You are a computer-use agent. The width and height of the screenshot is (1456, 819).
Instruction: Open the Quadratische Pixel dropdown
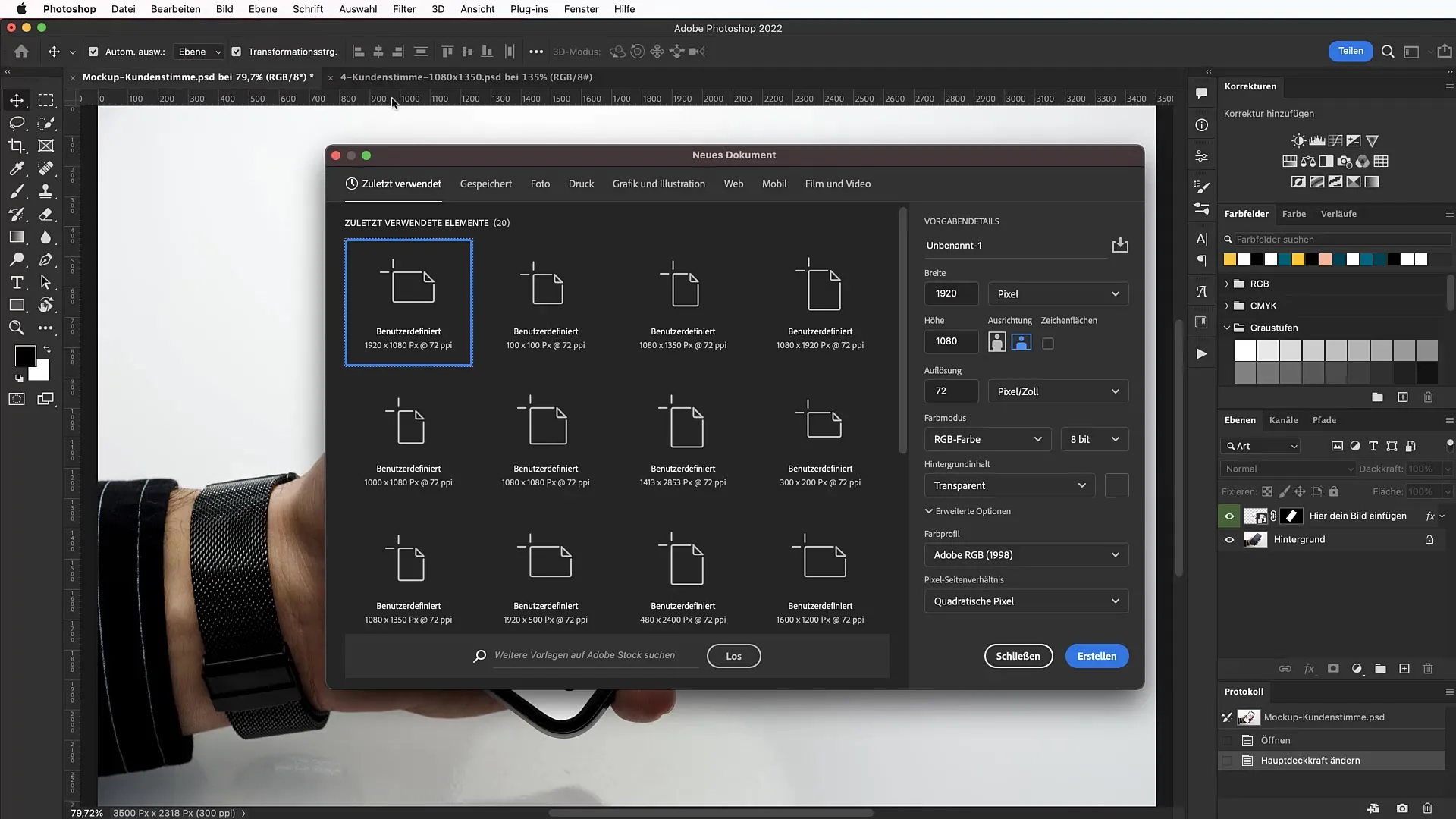point(1026,601)
